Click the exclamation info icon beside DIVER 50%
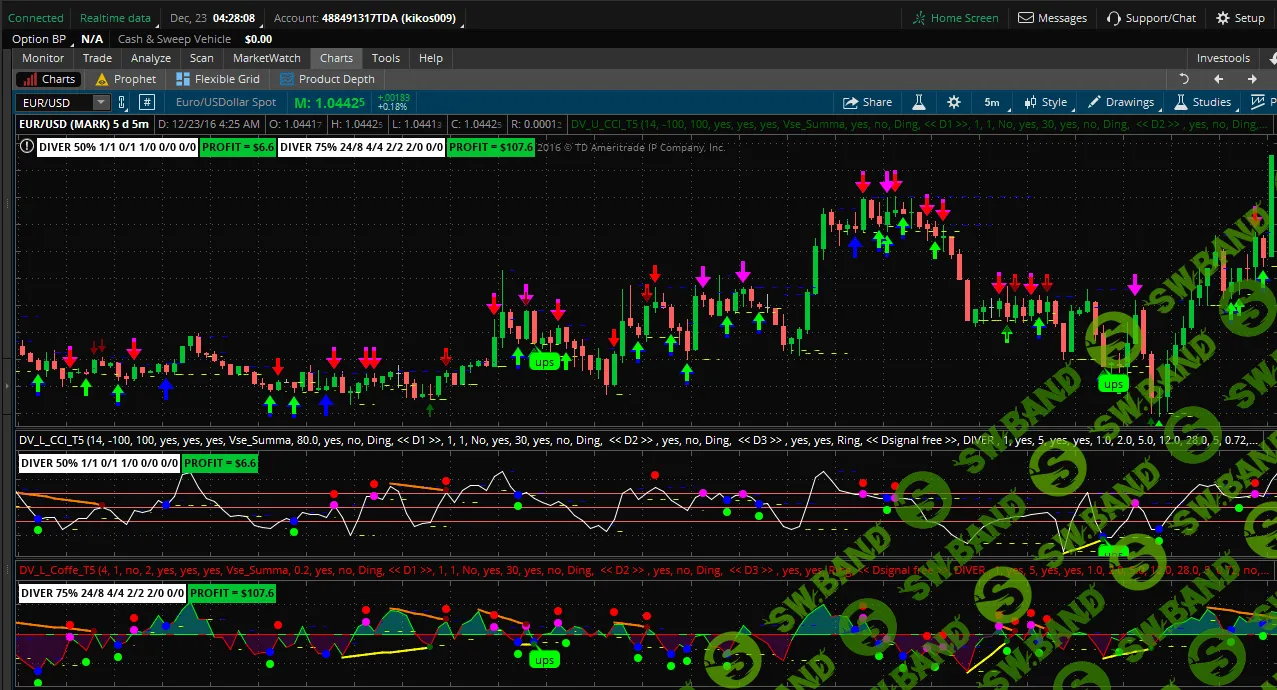 tap(27, 147)
